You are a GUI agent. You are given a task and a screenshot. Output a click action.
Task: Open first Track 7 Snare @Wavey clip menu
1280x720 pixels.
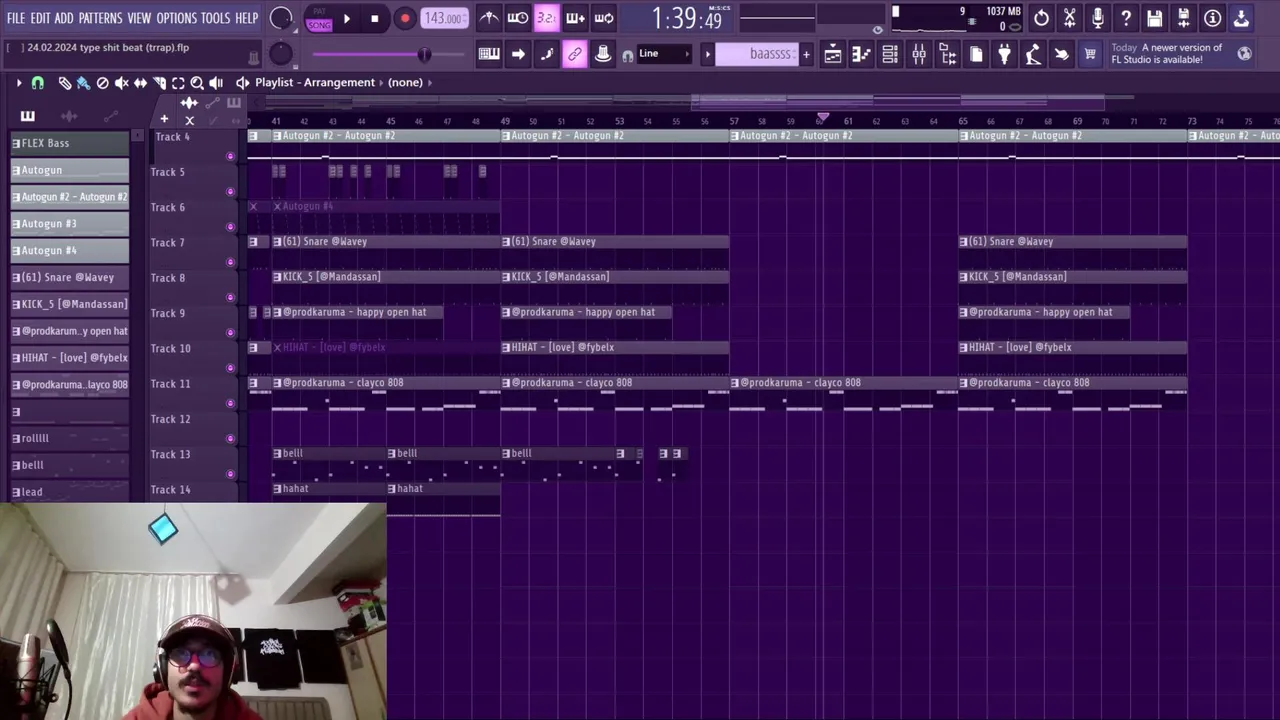[278, 242]
